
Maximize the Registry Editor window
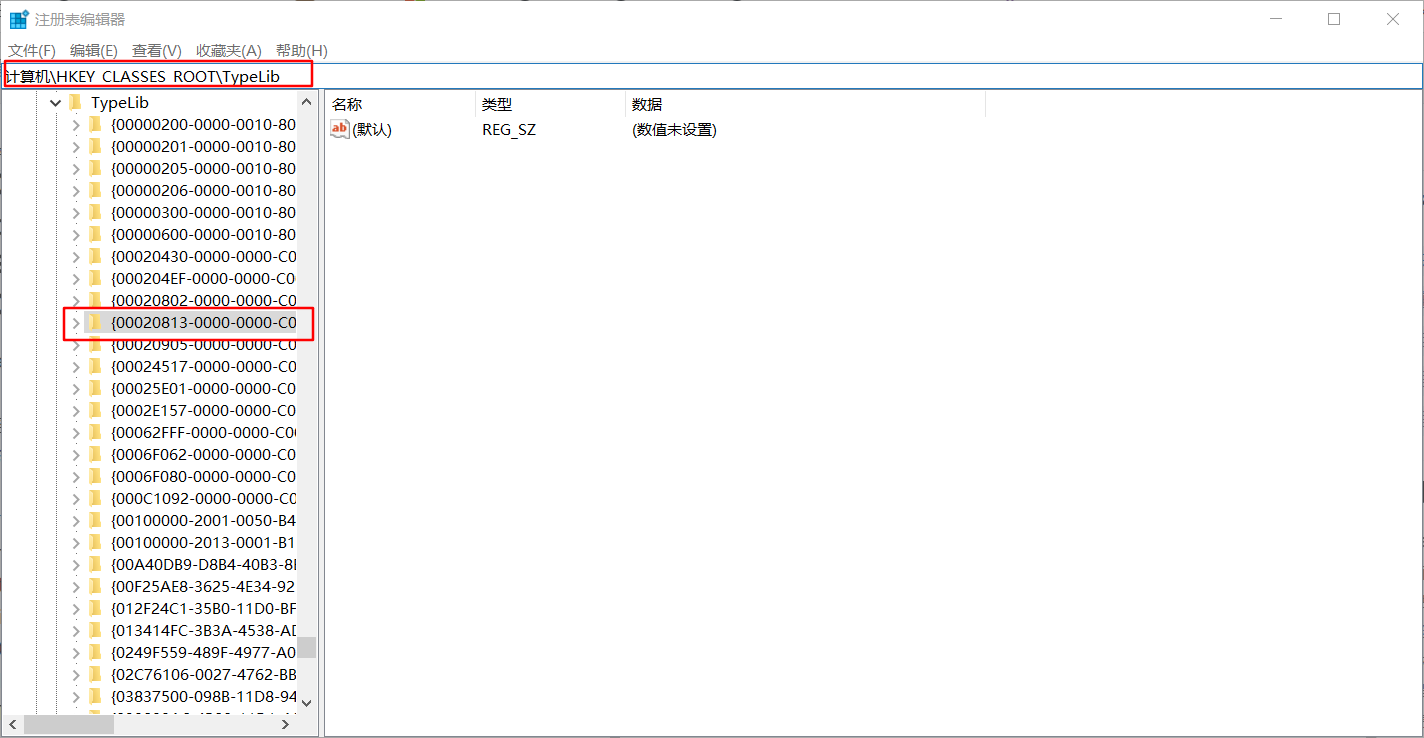(x=1334, y=19)
